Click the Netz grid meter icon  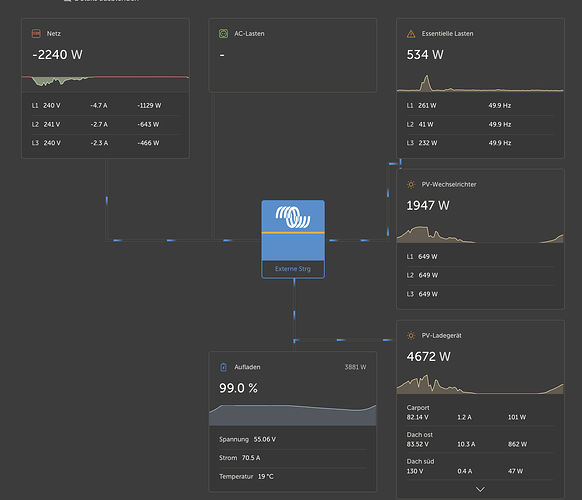[36, 33]
